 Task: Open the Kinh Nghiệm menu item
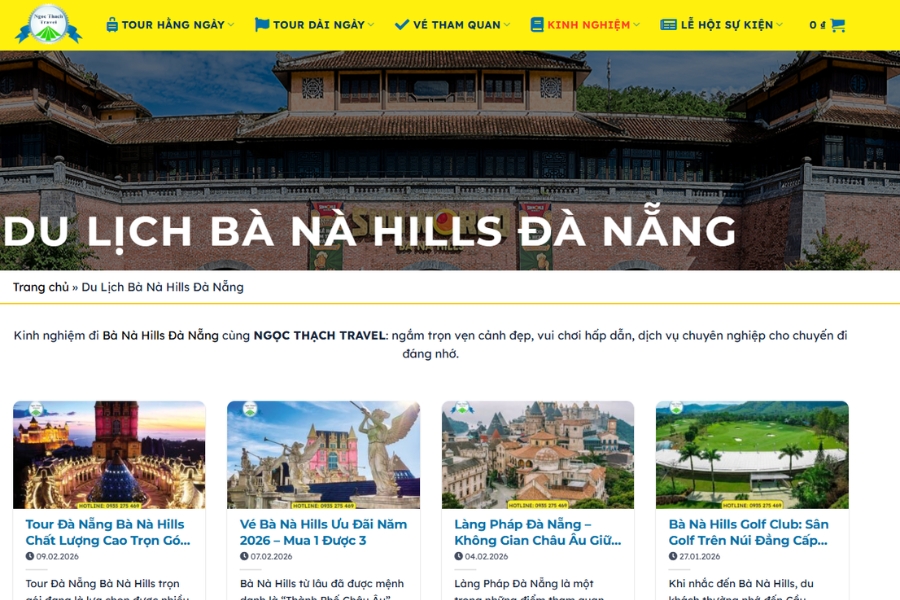[x=588, y=25]
